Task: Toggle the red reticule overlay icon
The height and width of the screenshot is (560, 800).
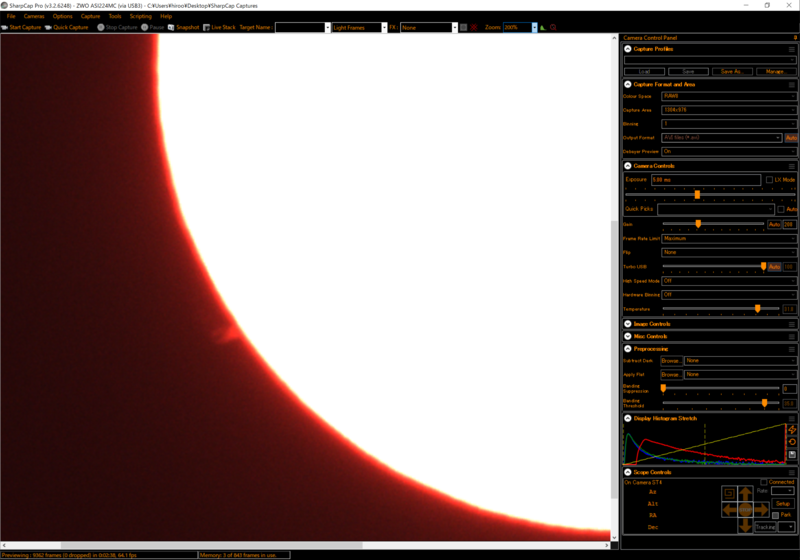Action: click(x=474, y=28)
